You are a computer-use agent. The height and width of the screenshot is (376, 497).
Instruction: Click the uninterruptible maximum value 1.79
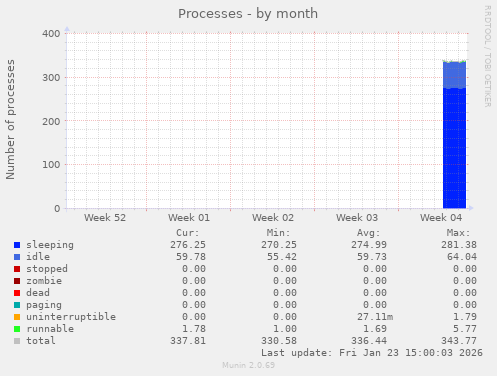[x=465, y=317]
